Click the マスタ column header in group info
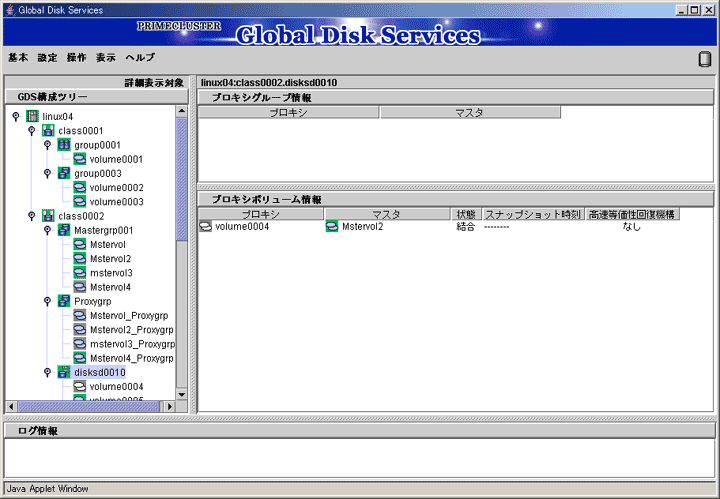Image resolution: width=720 pixels, height=499 pixels. tap(470, 112)
